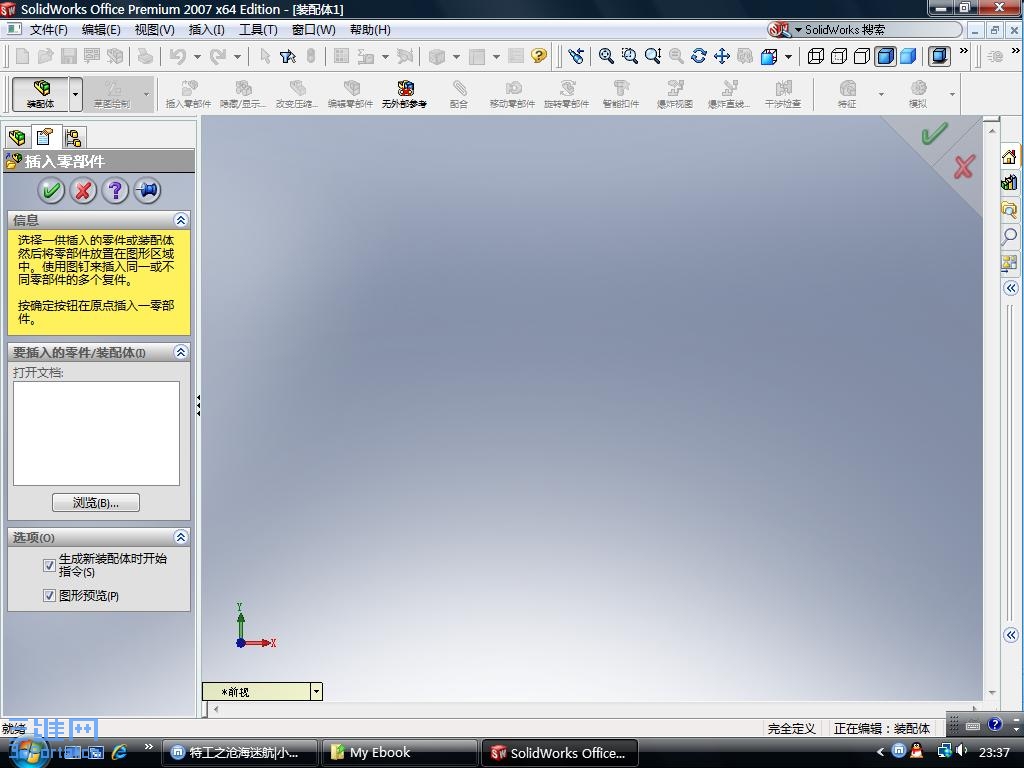Click the red X cancel in PropertyManager
This screenshot has width=1024, height=768.
[83, 191]
